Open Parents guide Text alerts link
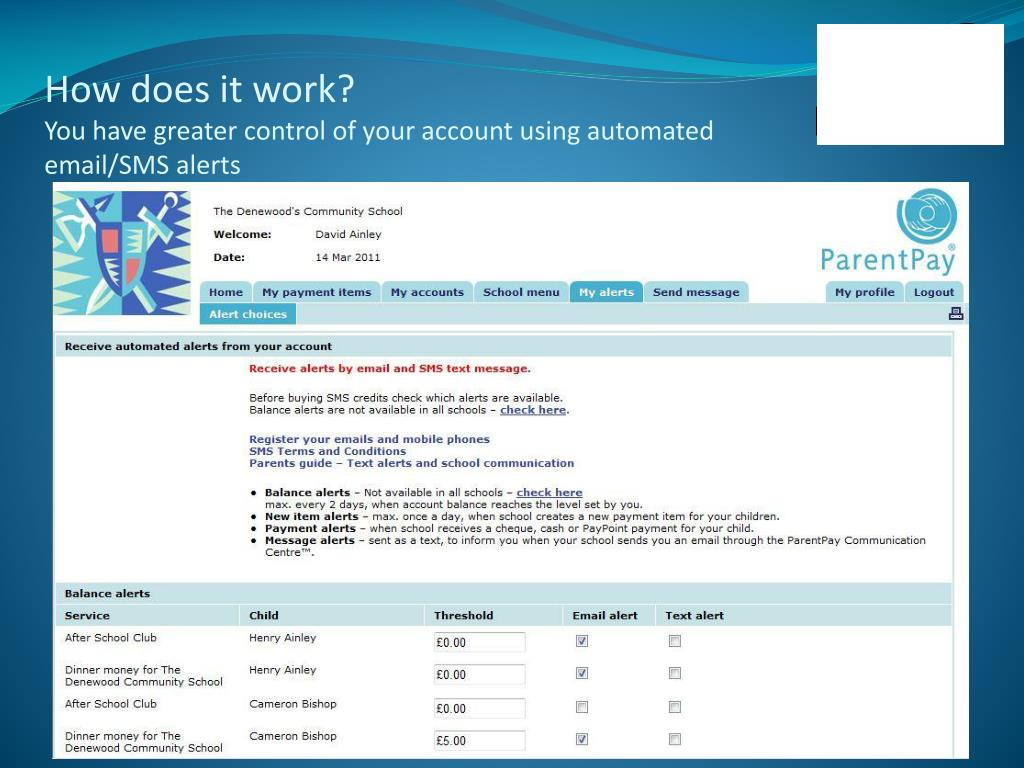The width and height of the screenshot is (1024, 768). coord(411,463)
